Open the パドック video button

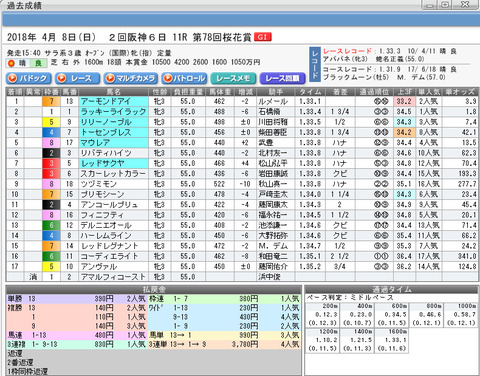coord(29,78)
